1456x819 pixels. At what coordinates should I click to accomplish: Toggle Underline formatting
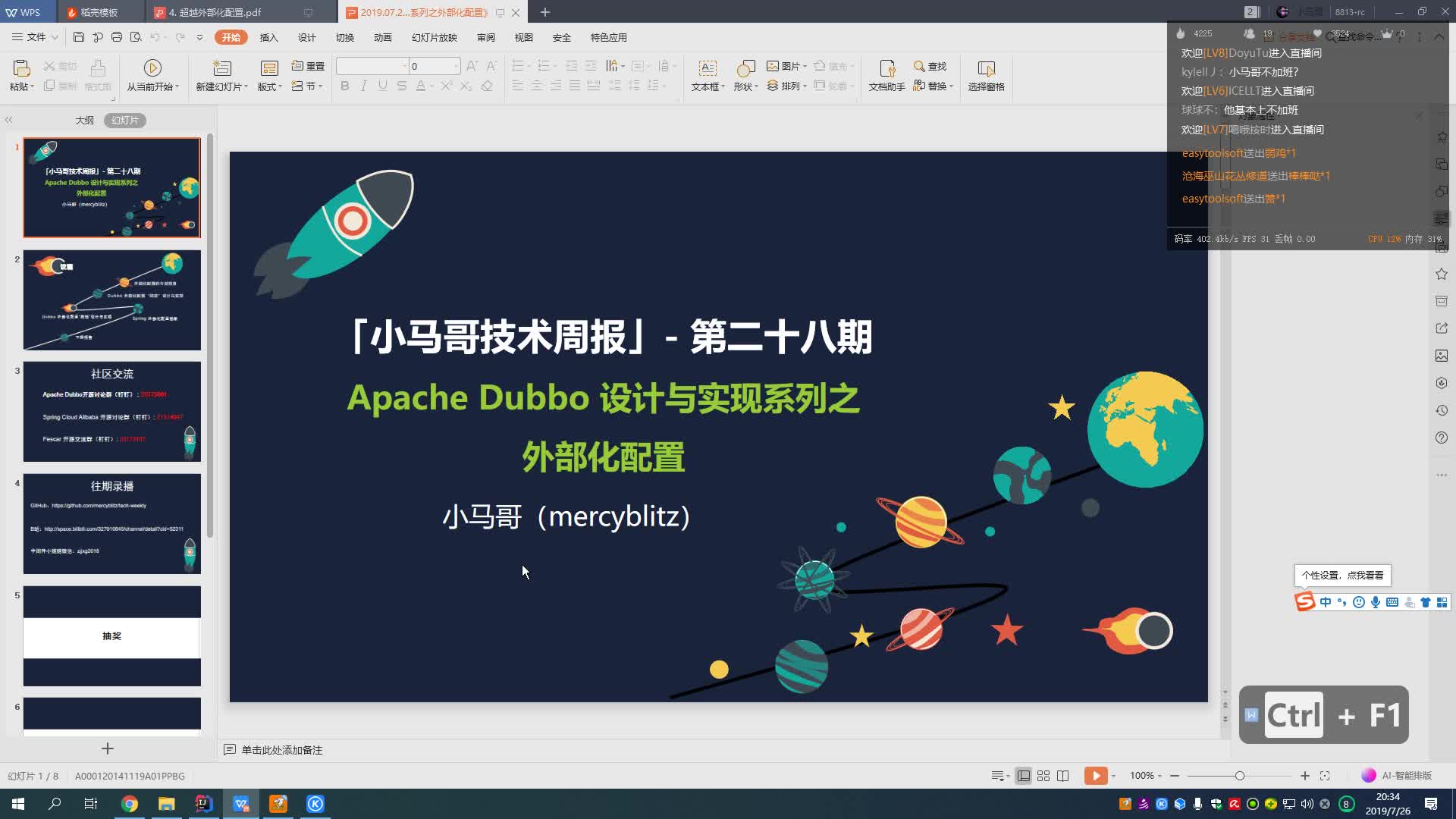[383, 86]
